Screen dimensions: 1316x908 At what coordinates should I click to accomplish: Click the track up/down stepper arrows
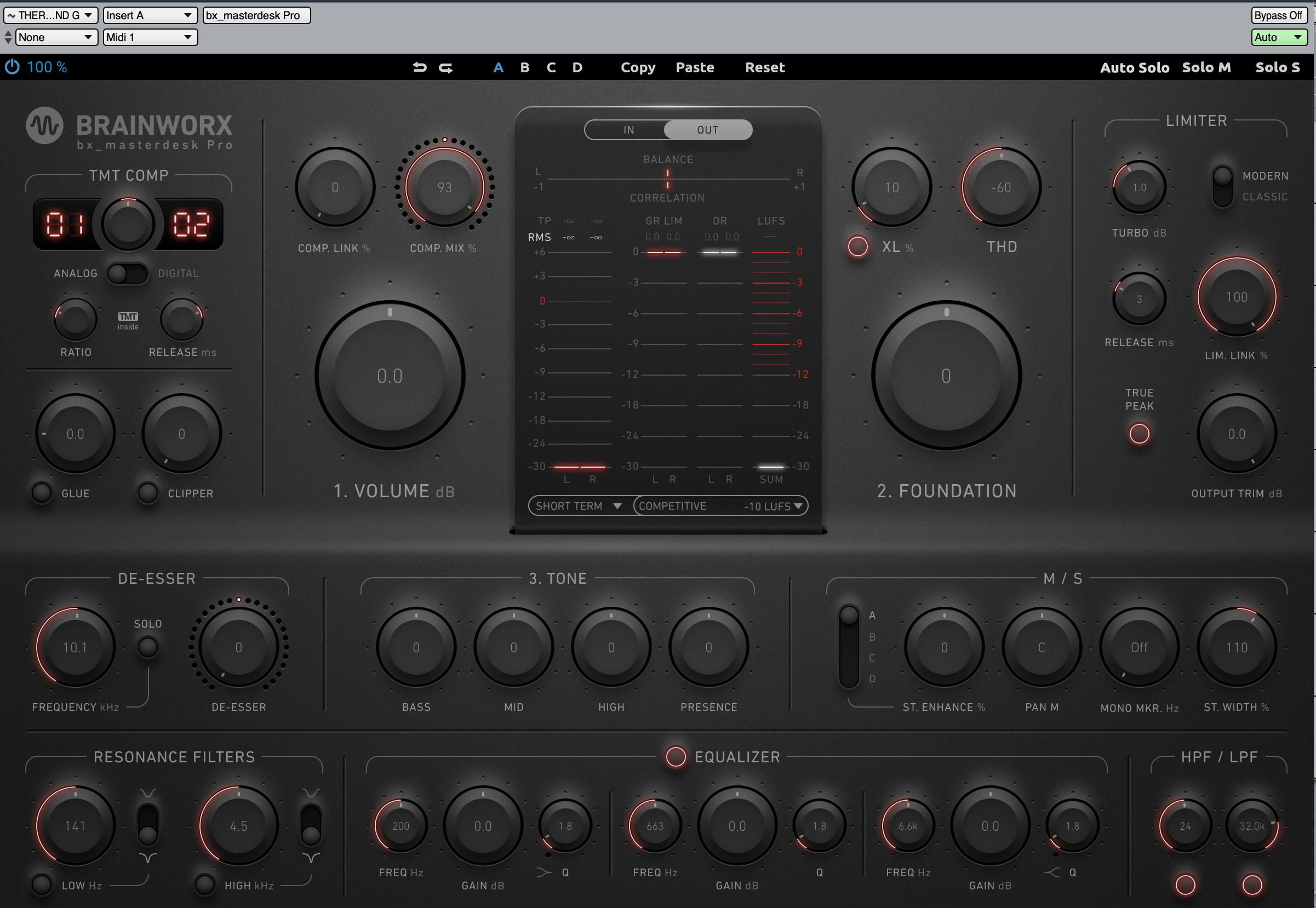pyautogui.click(x=8, y=38)
